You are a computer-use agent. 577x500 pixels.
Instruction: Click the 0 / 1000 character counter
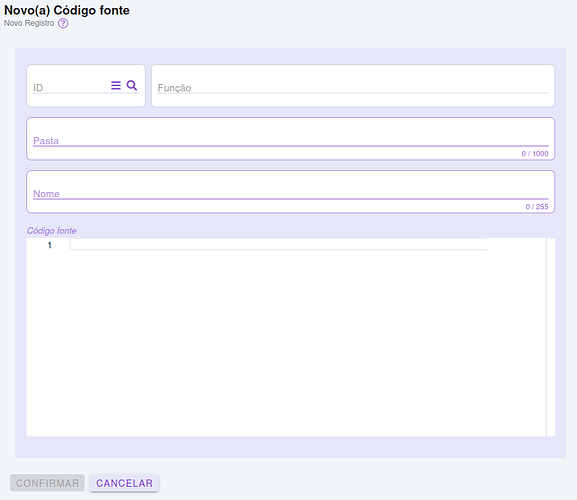point(535,154)
